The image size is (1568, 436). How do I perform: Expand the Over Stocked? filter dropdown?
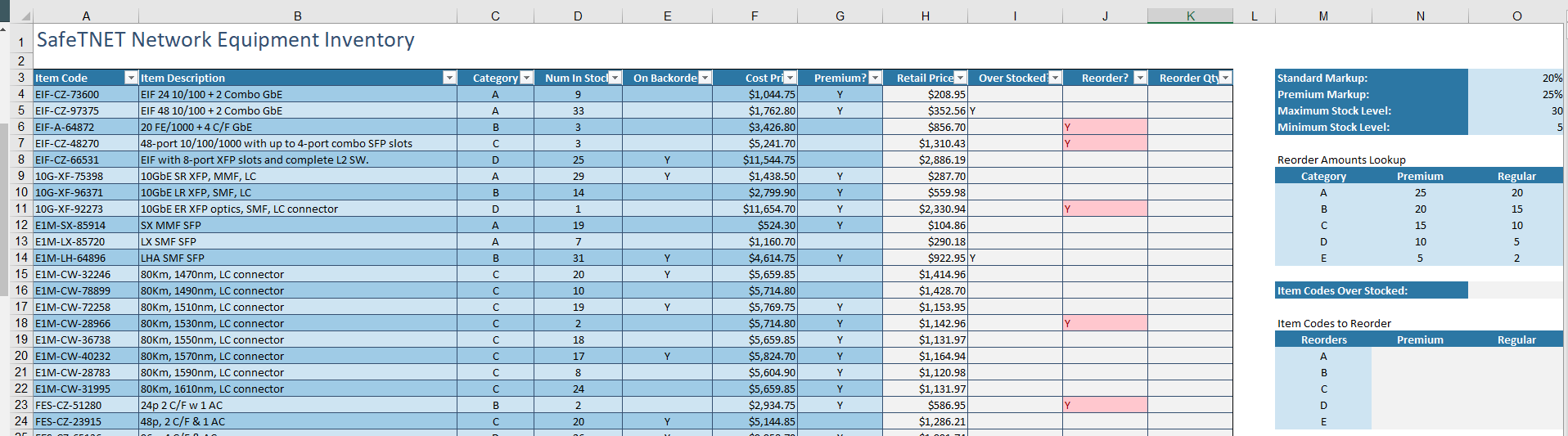(x=1055, y=78)
